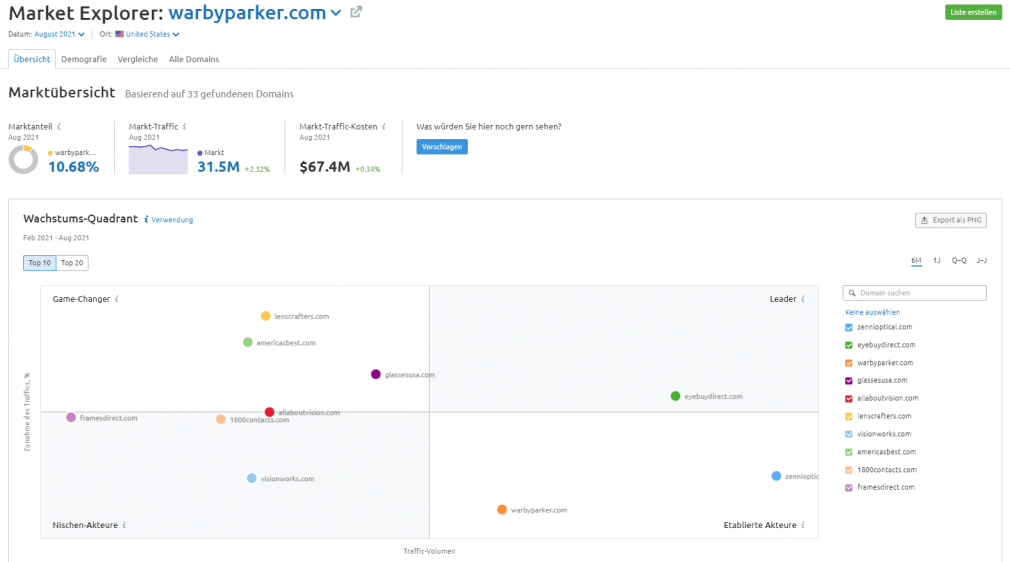The image size is (1010, 562).
Task: Click the search magnifier icon in domain field
Action: (852, 293)
